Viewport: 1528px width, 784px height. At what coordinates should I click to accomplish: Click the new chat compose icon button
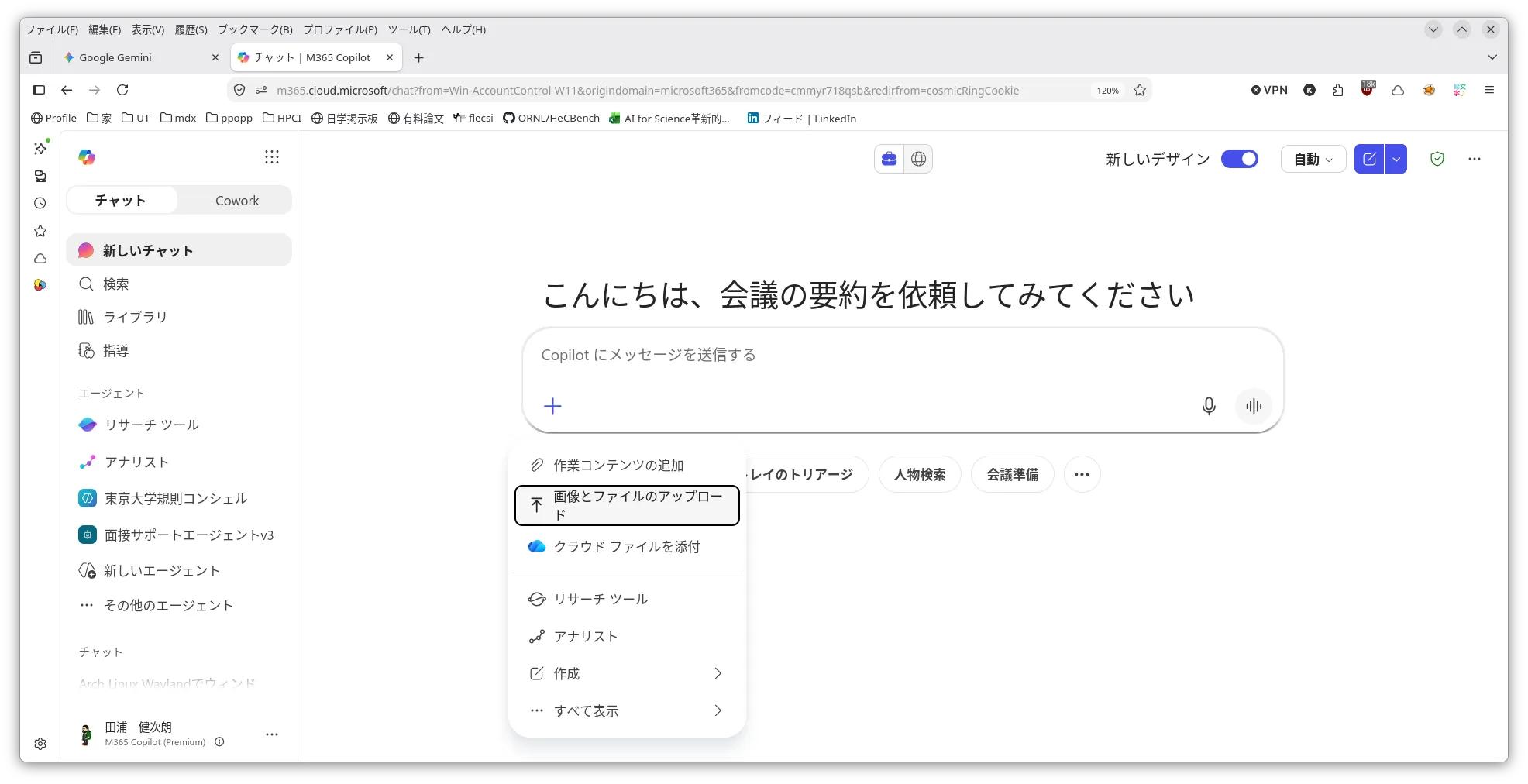point(1369,159)
